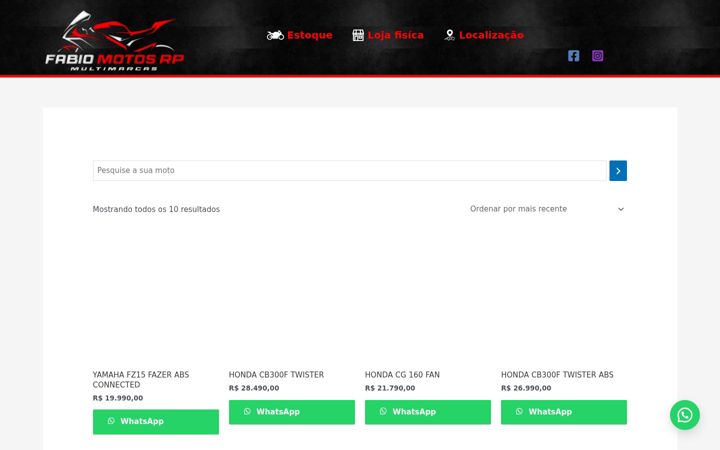The image size is (720, 450).
Task: Contact via WhatsApp for Honda CG 160 Fan
Action: click(428, 412)
